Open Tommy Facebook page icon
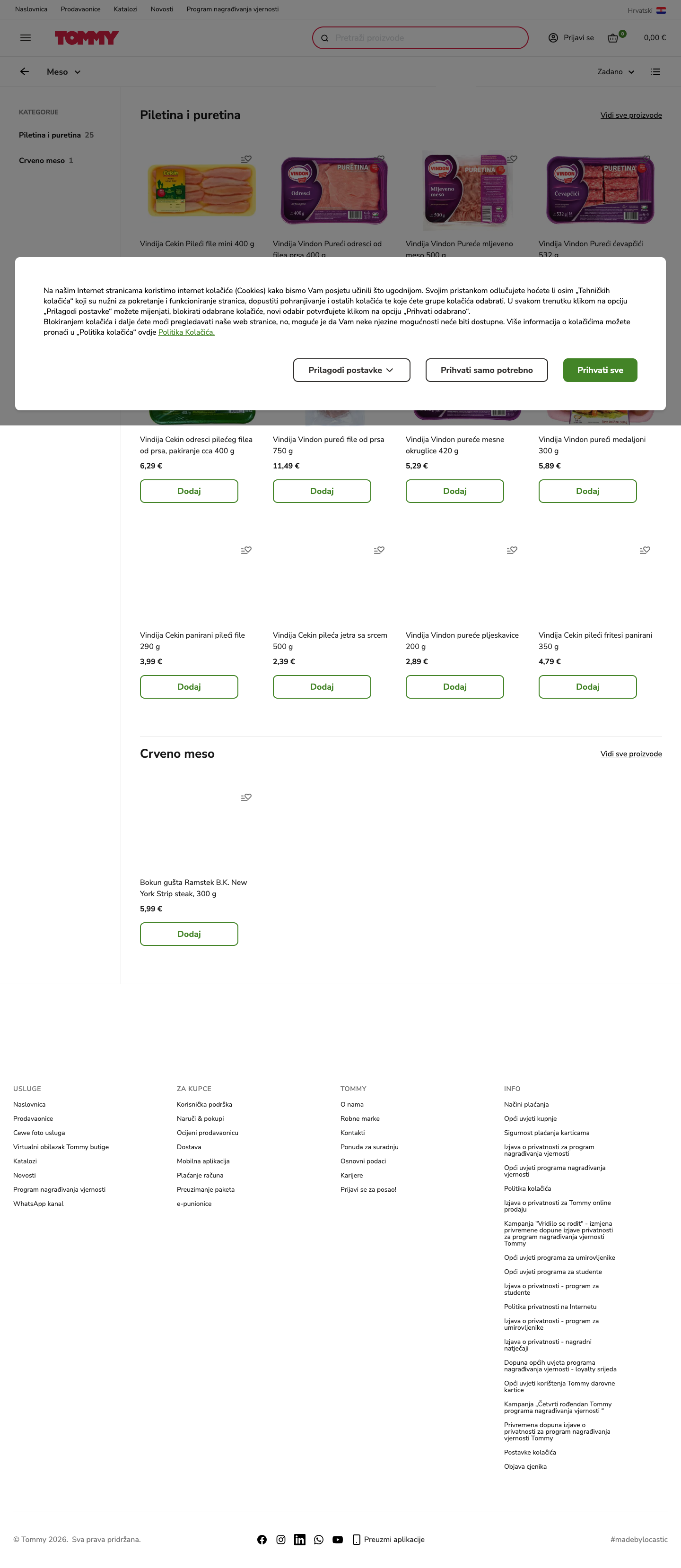681x1568 pixels. (x=262, y=1539)
